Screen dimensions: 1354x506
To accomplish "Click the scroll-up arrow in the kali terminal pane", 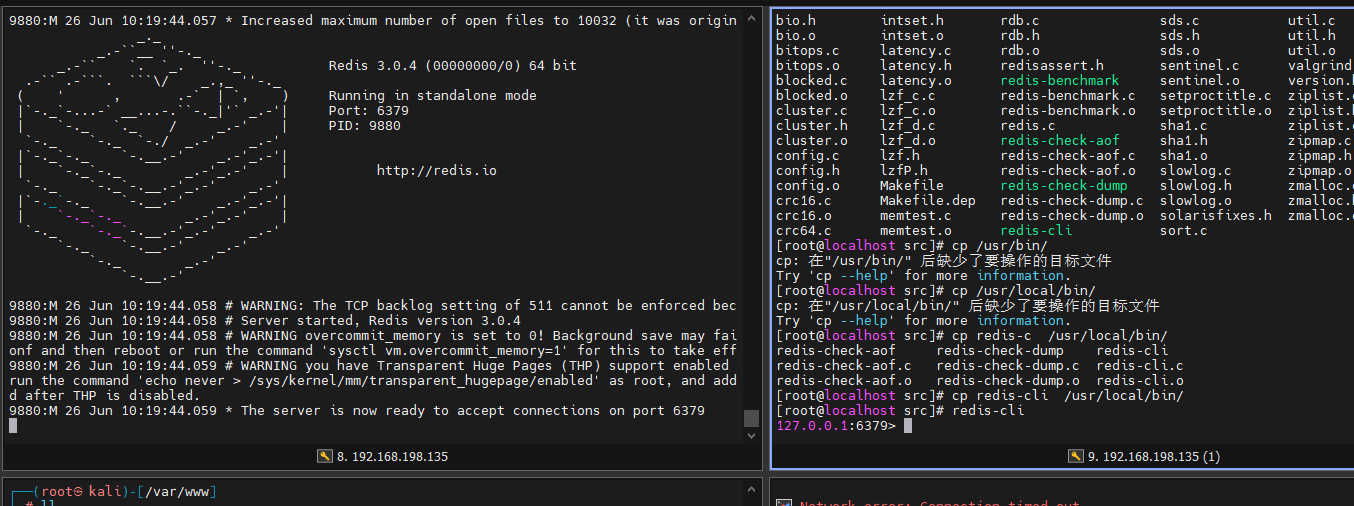I will click(x=752, y=490).
